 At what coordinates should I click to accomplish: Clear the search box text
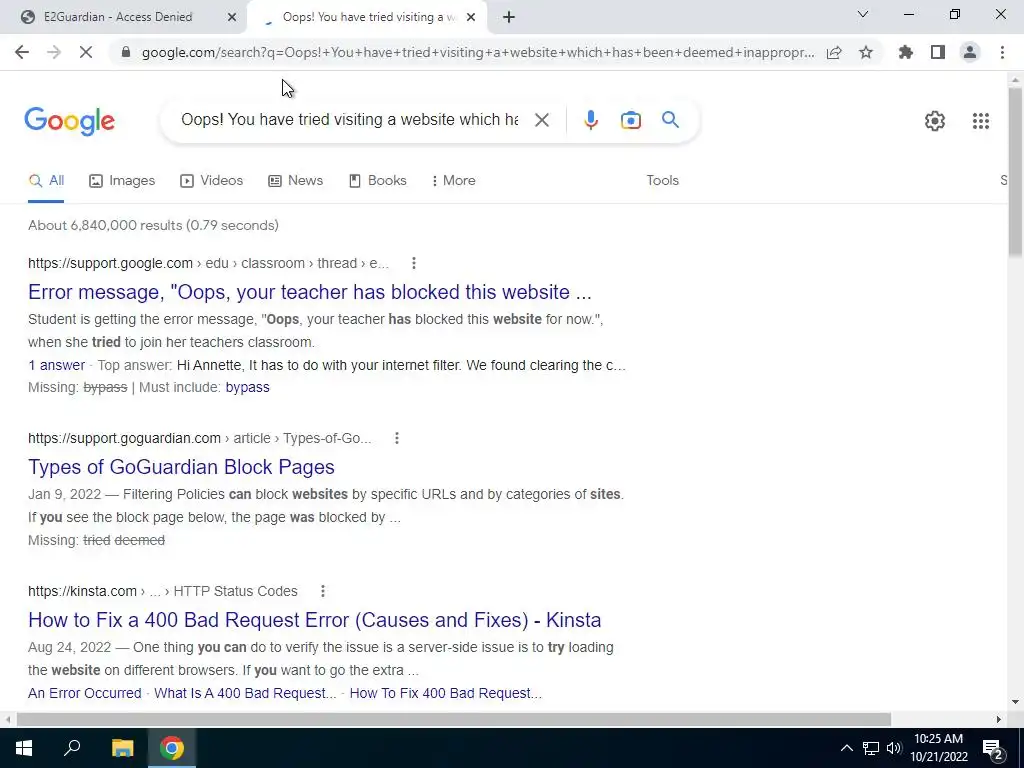[541, 120]
